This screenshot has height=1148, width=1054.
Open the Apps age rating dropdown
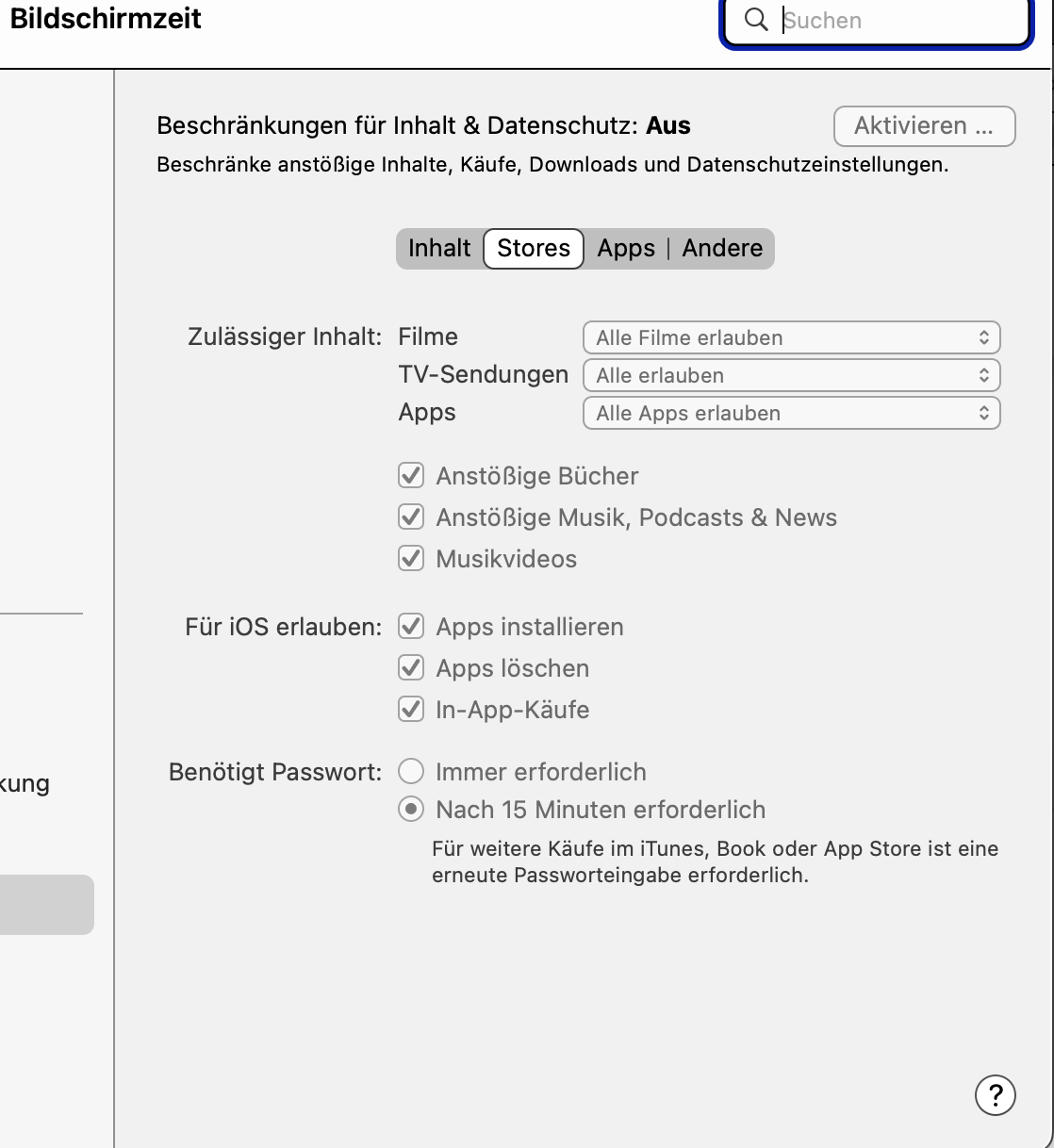pos(791,413)
